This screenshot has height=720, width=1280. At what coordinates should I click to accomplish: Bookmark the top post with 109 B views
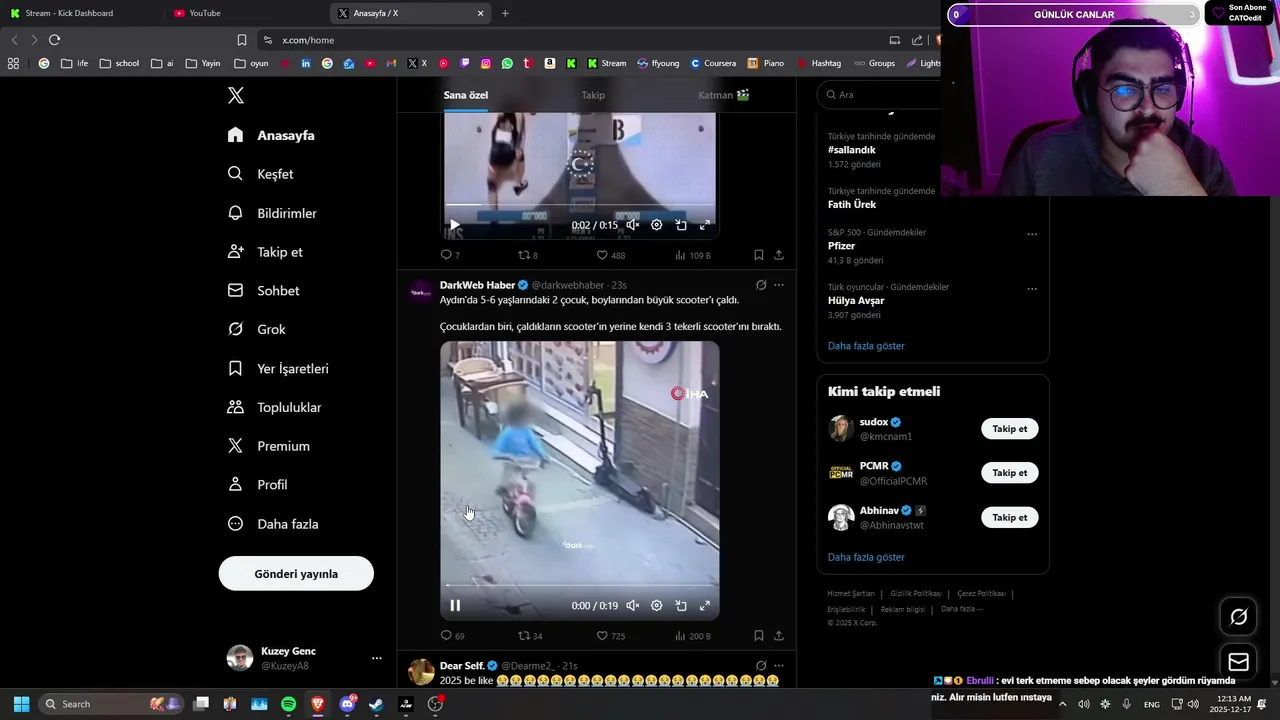click(758, 255)
